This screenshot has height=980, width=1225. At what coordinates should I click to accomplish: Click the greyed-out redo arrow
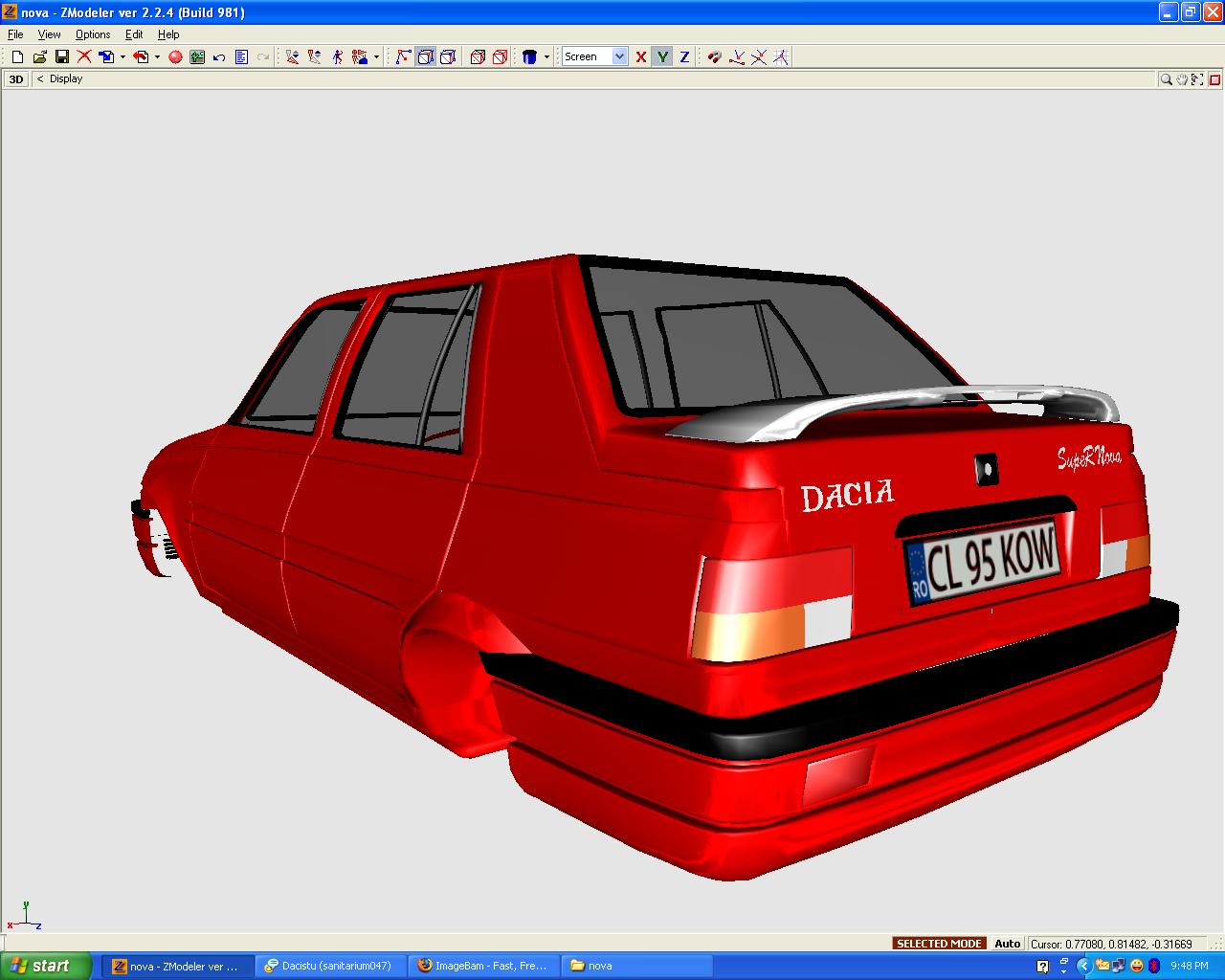(x=263, y=57)
